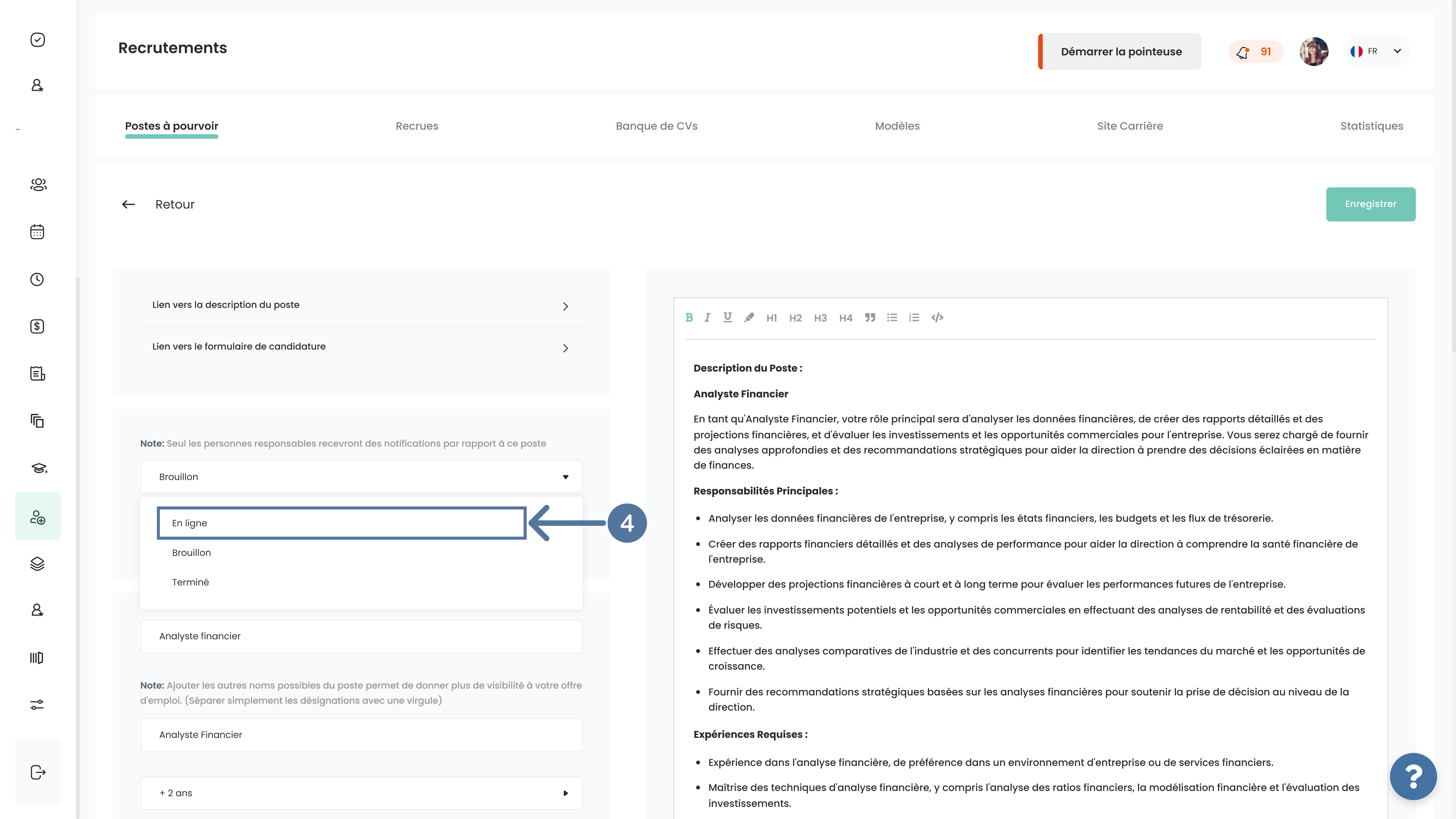Select 'En ligne' status option

pos(341,523)
